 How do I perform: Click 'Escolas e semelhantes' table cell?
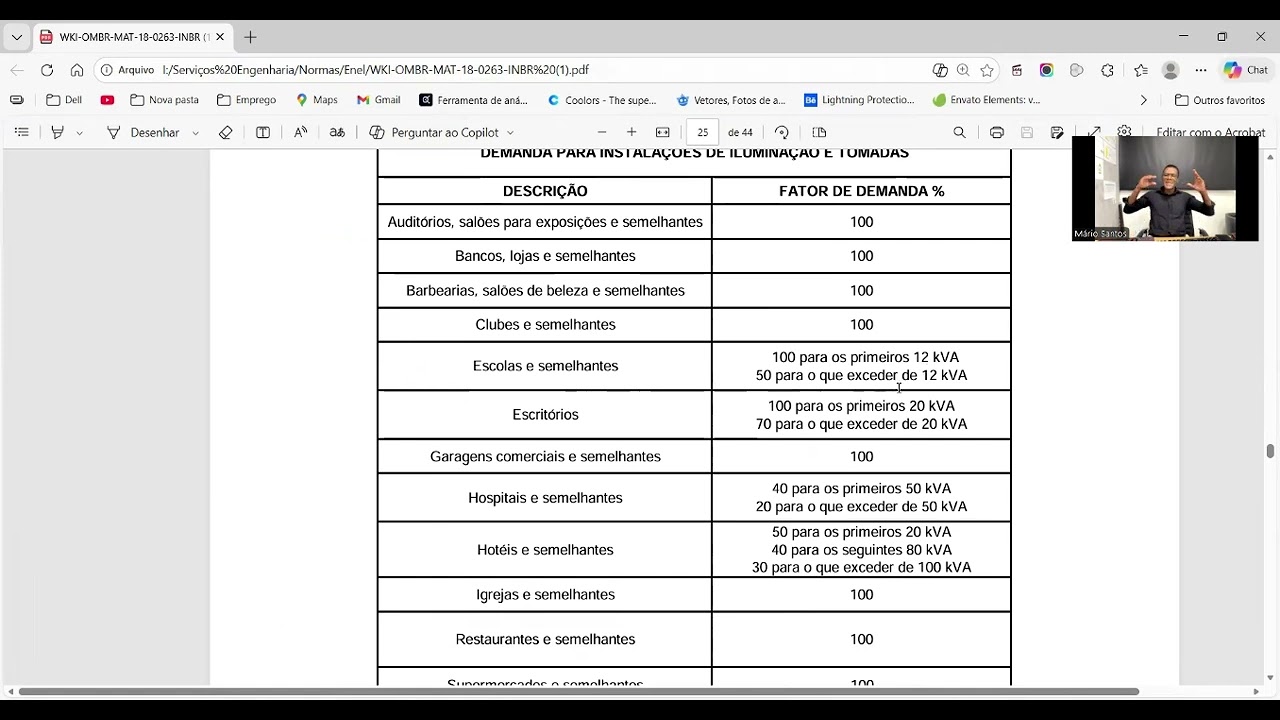click(x=545, y=366)
